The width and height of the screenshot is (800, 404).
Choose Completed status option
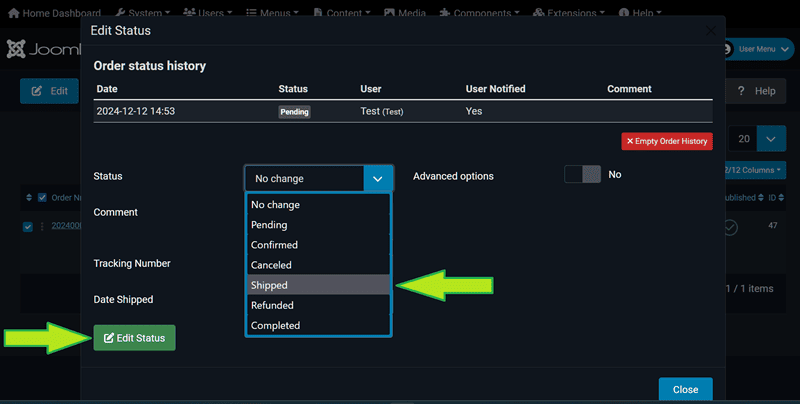point(318,325)
